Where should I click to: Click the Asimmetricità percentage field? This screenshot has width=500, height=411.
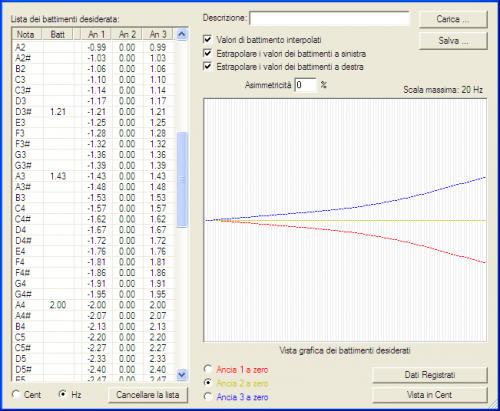point(306,85)
